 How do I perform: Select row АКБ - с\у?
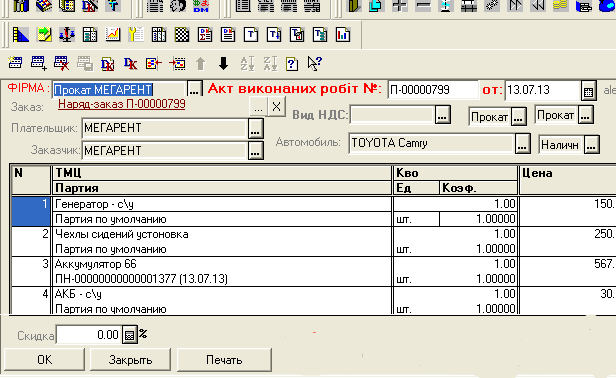point(222,294)
